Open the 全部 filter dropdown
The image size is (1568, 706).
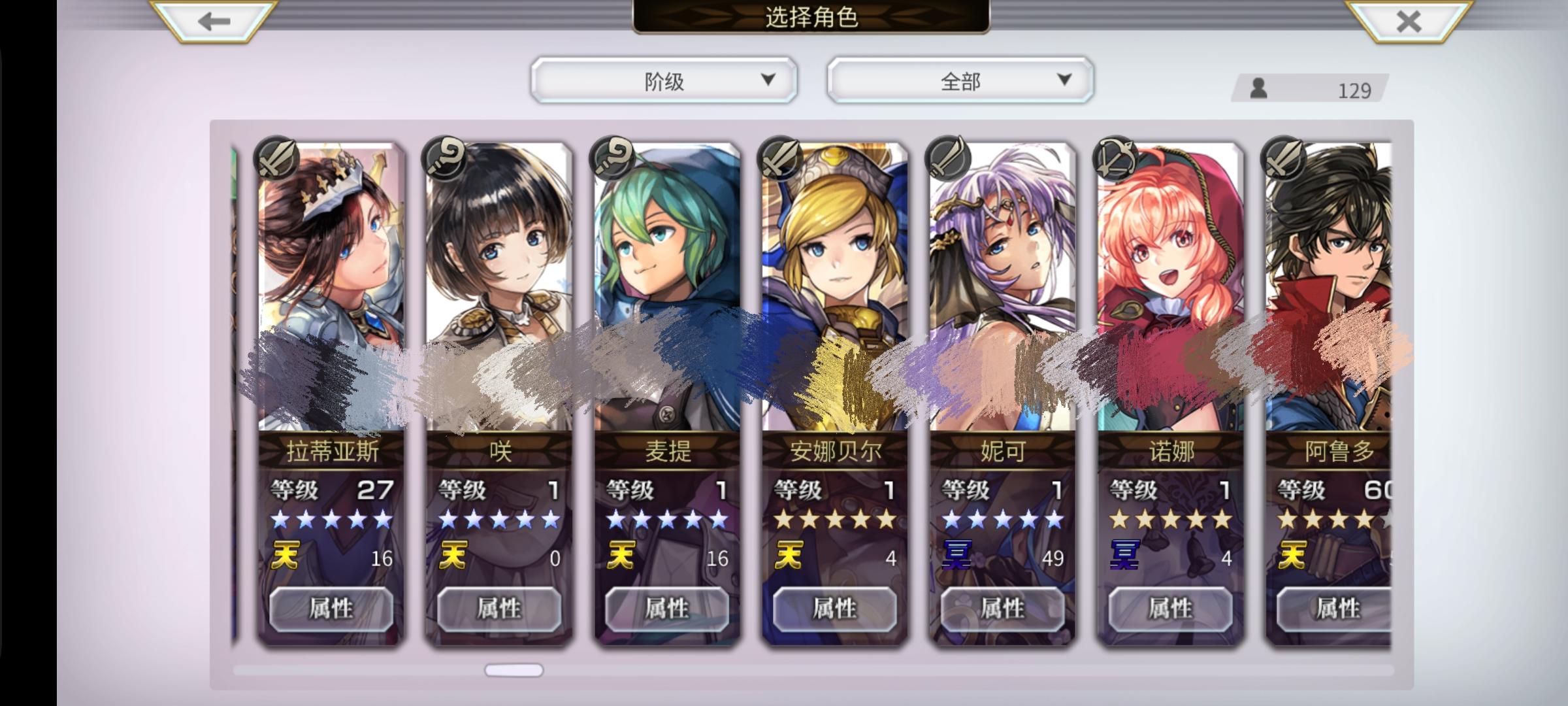pyautogui.click(x=960, y=80)
